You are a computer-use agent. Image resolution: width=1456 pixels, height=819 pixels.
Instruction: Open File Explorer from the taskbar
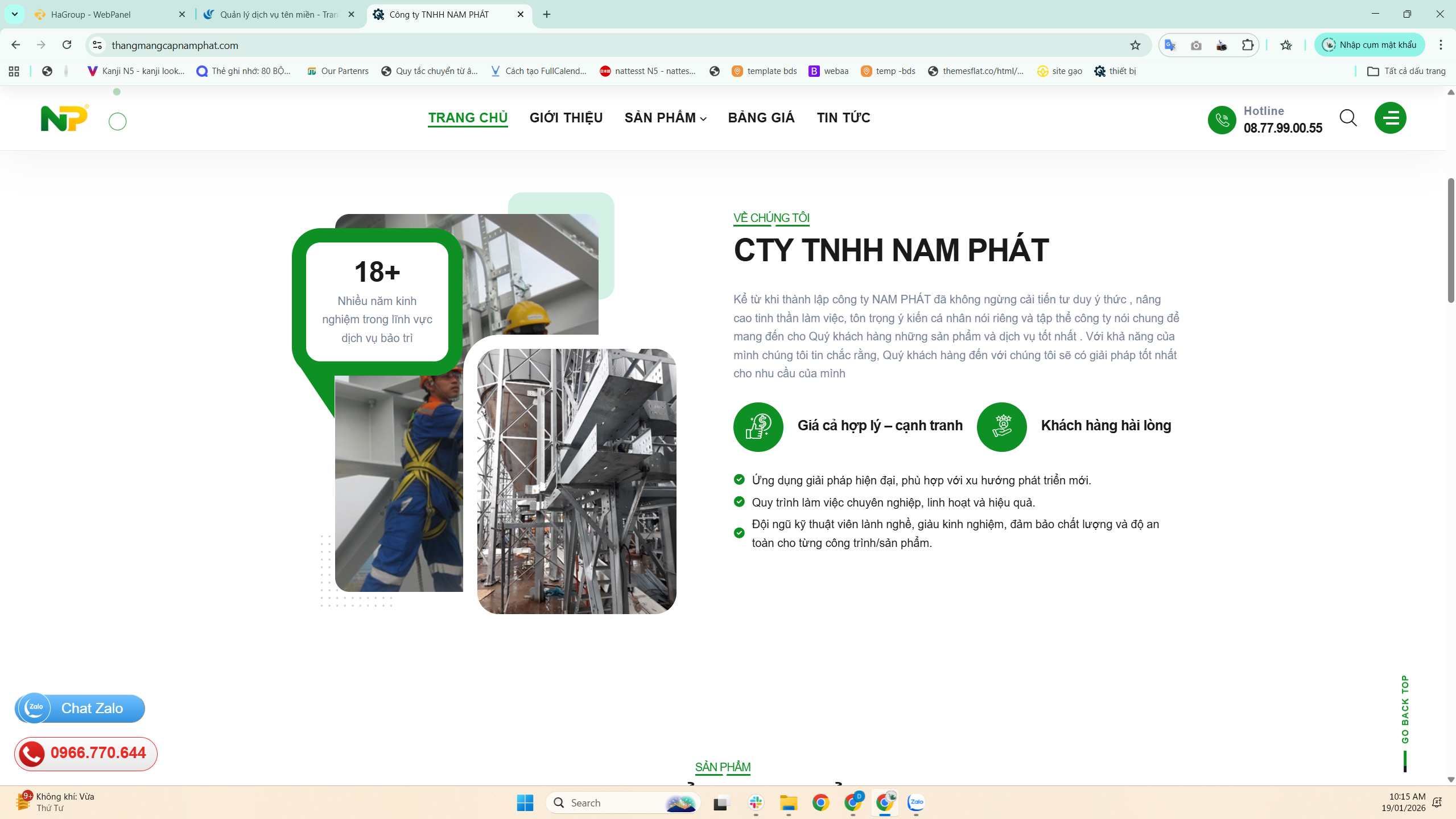click(x=788, y=802)
